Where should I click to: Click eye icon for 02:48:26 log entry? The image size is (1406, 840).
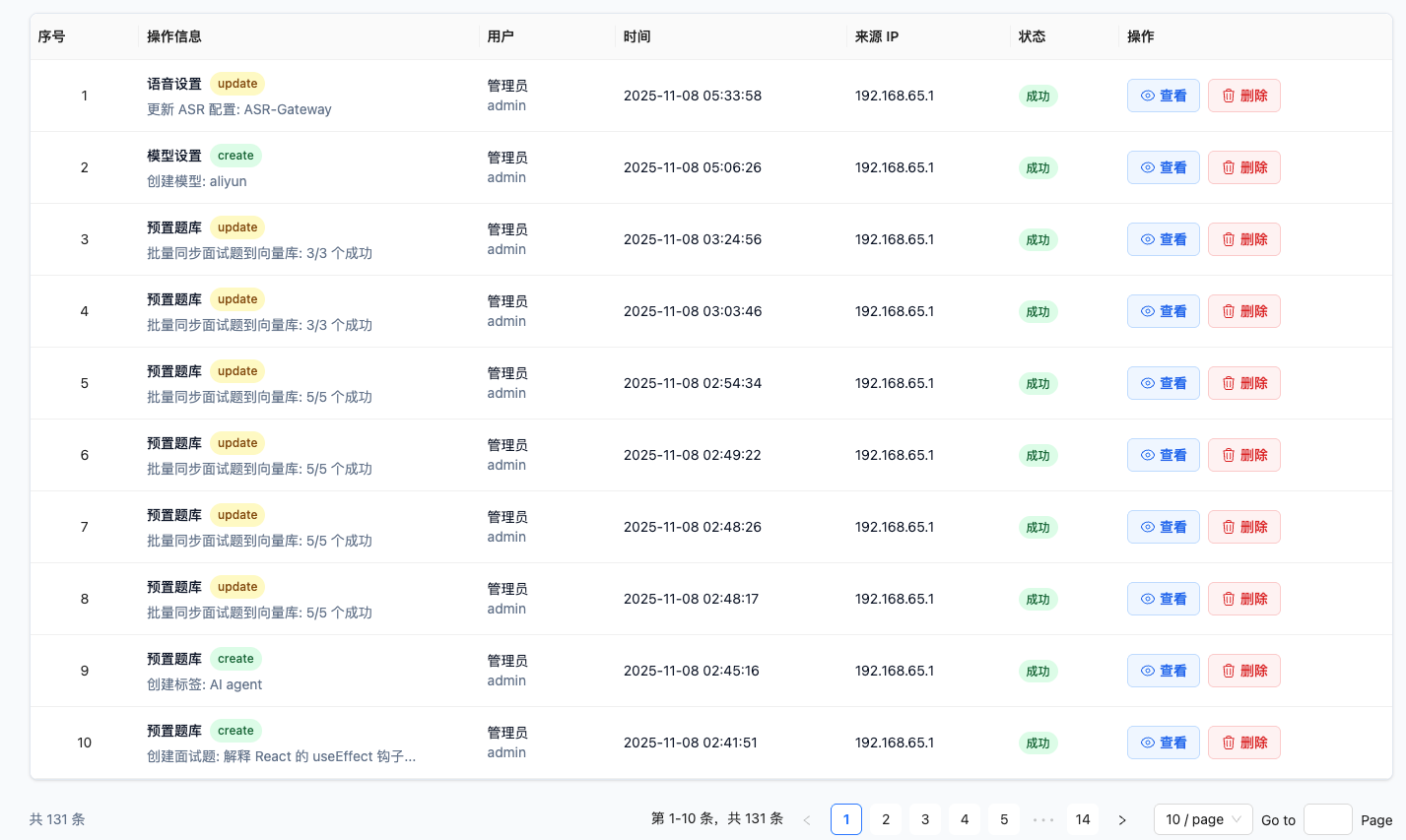pyautogui.click(x=1148, y=527)
